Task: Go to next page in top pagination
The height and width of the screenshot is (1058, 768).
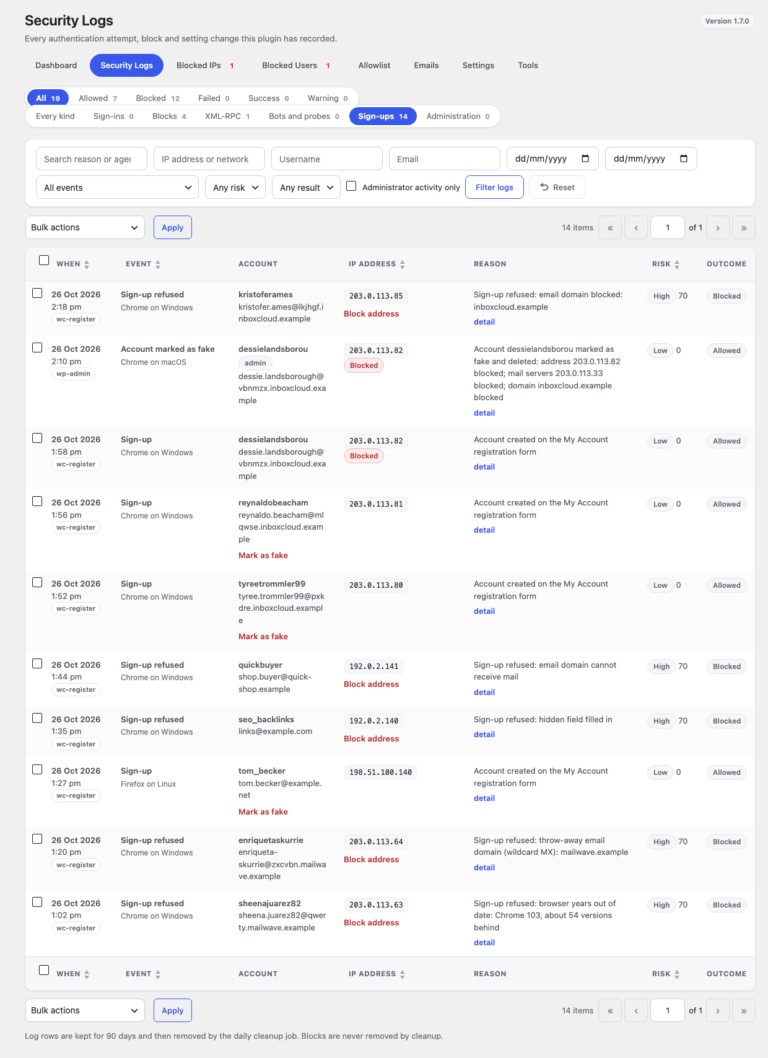Action: click(x=718, y=227)
